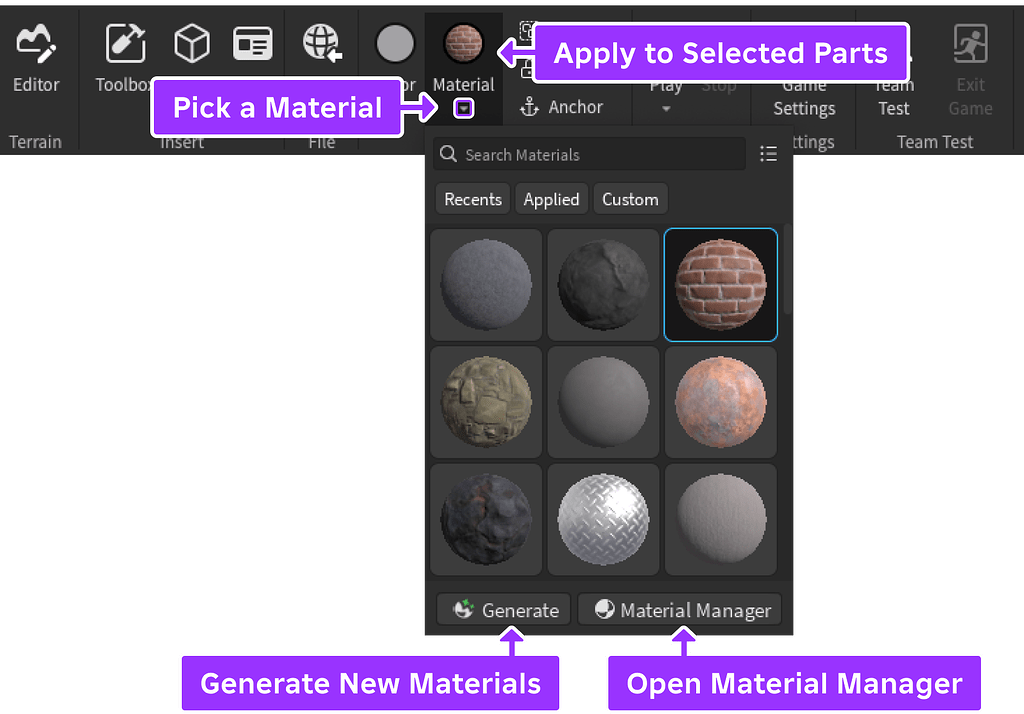This screenshot has width=1024, height=714.
Task: Open the Toolbox
Action: pyautogui.click(x=124, y=44)
